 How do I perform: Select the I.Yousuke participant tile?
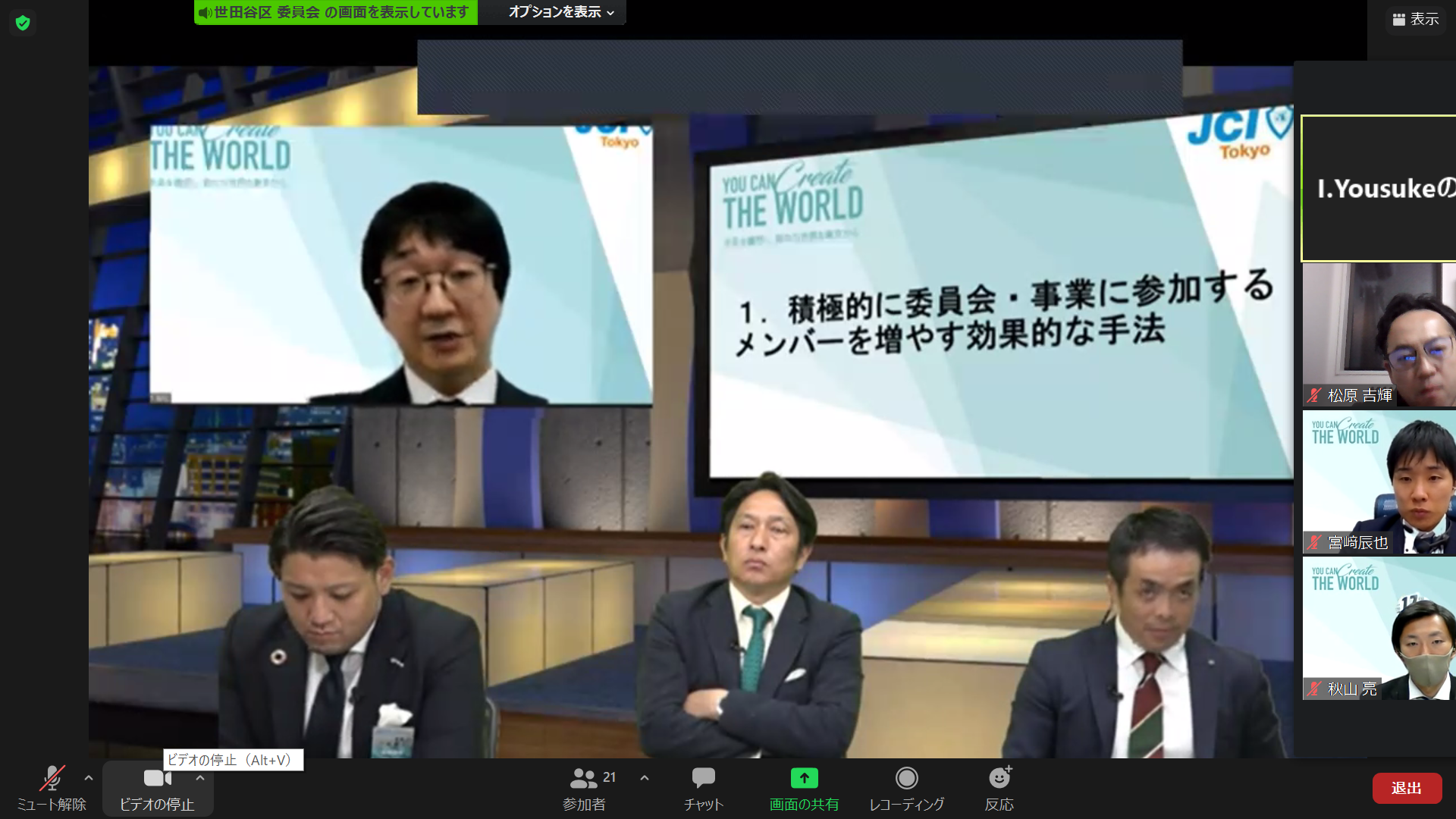pos(1379,188)
